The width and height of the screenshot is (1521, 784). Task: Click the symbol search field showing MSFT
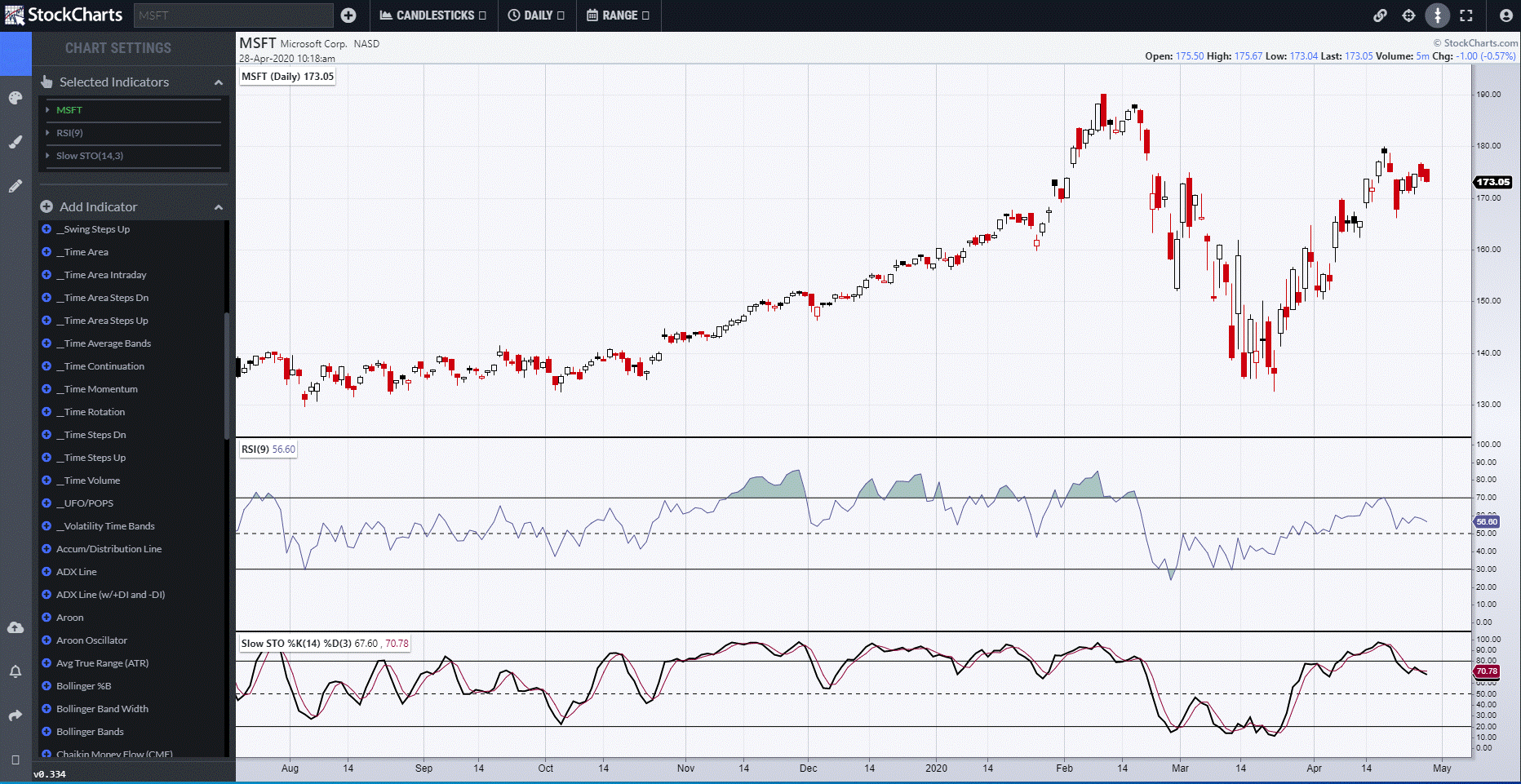[x=233, y=16]
